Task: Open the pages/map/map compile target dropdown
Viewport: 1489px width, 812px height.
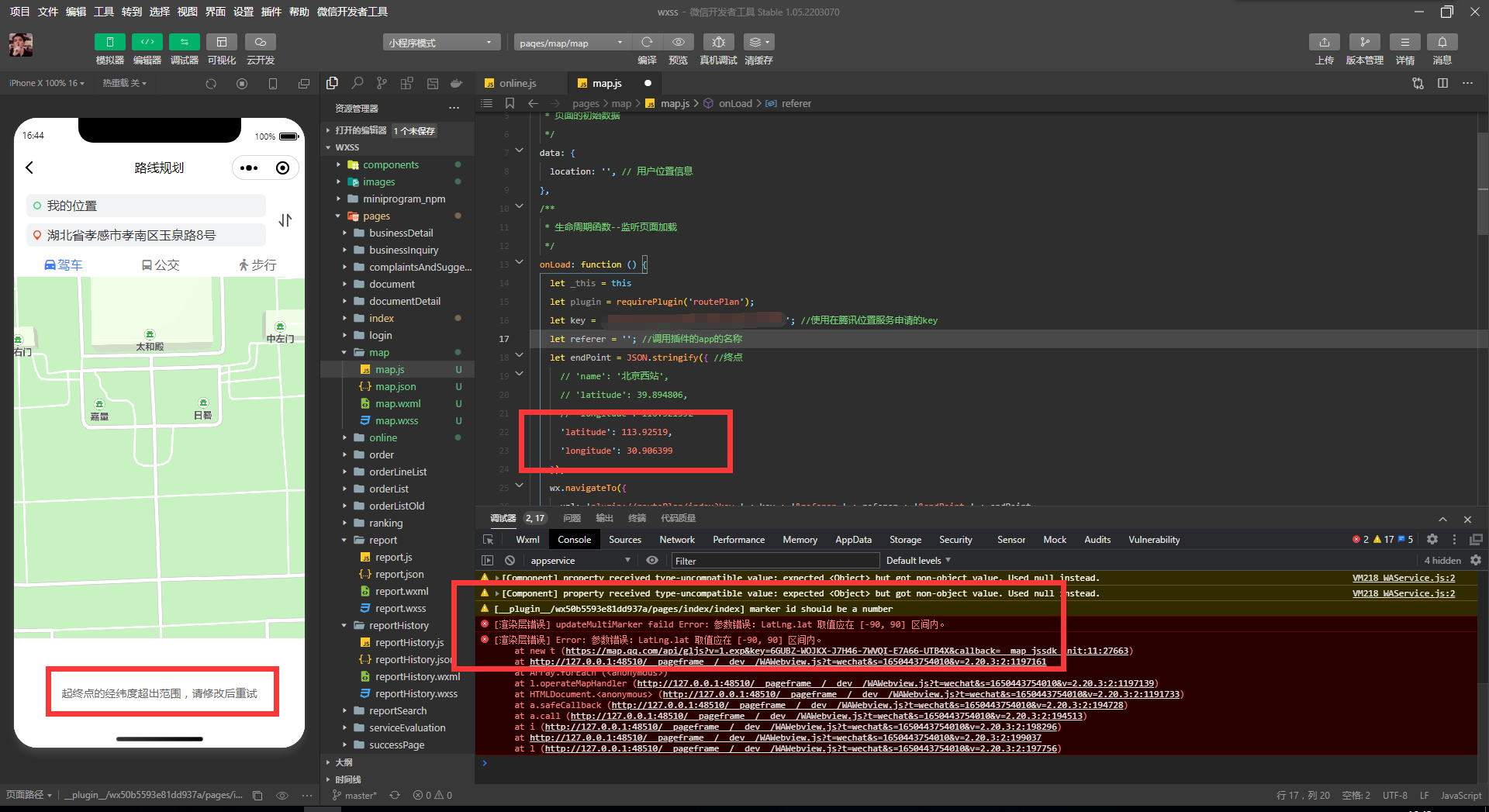Action: 572,43
